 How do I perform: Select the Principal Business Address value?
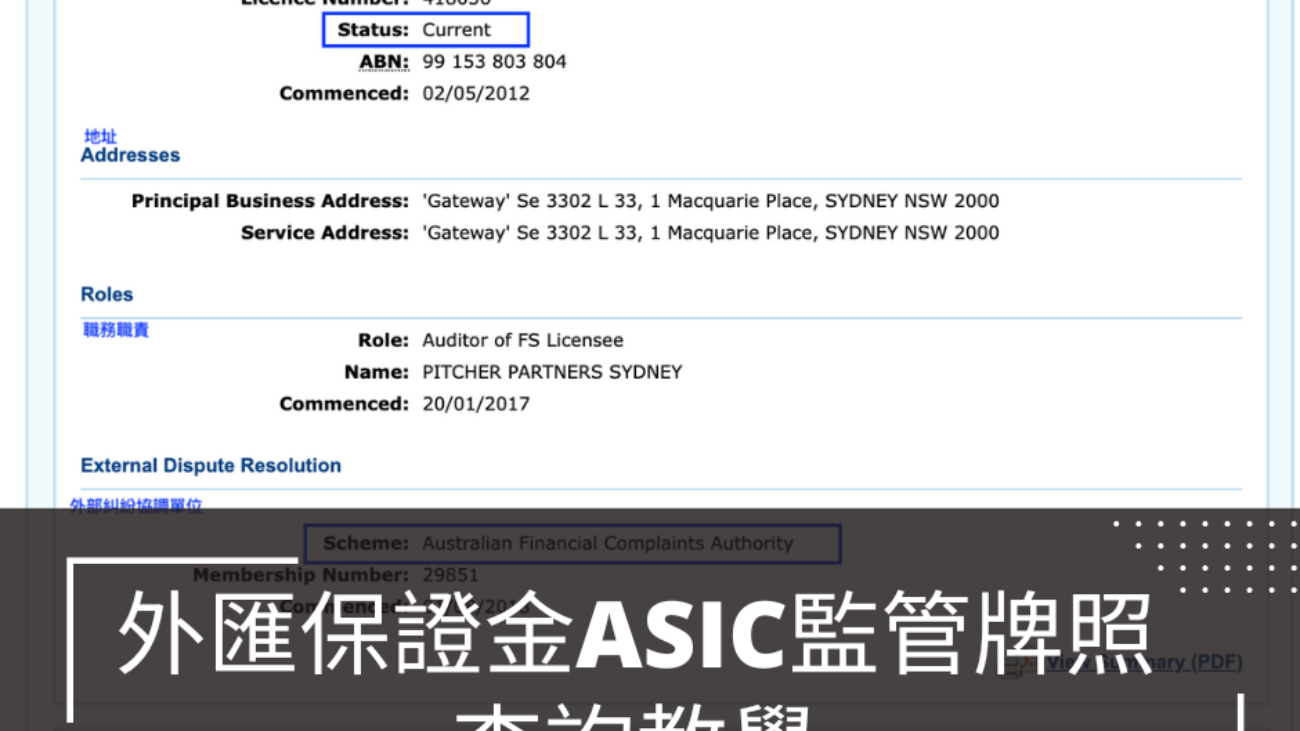[x=710, y=201]
